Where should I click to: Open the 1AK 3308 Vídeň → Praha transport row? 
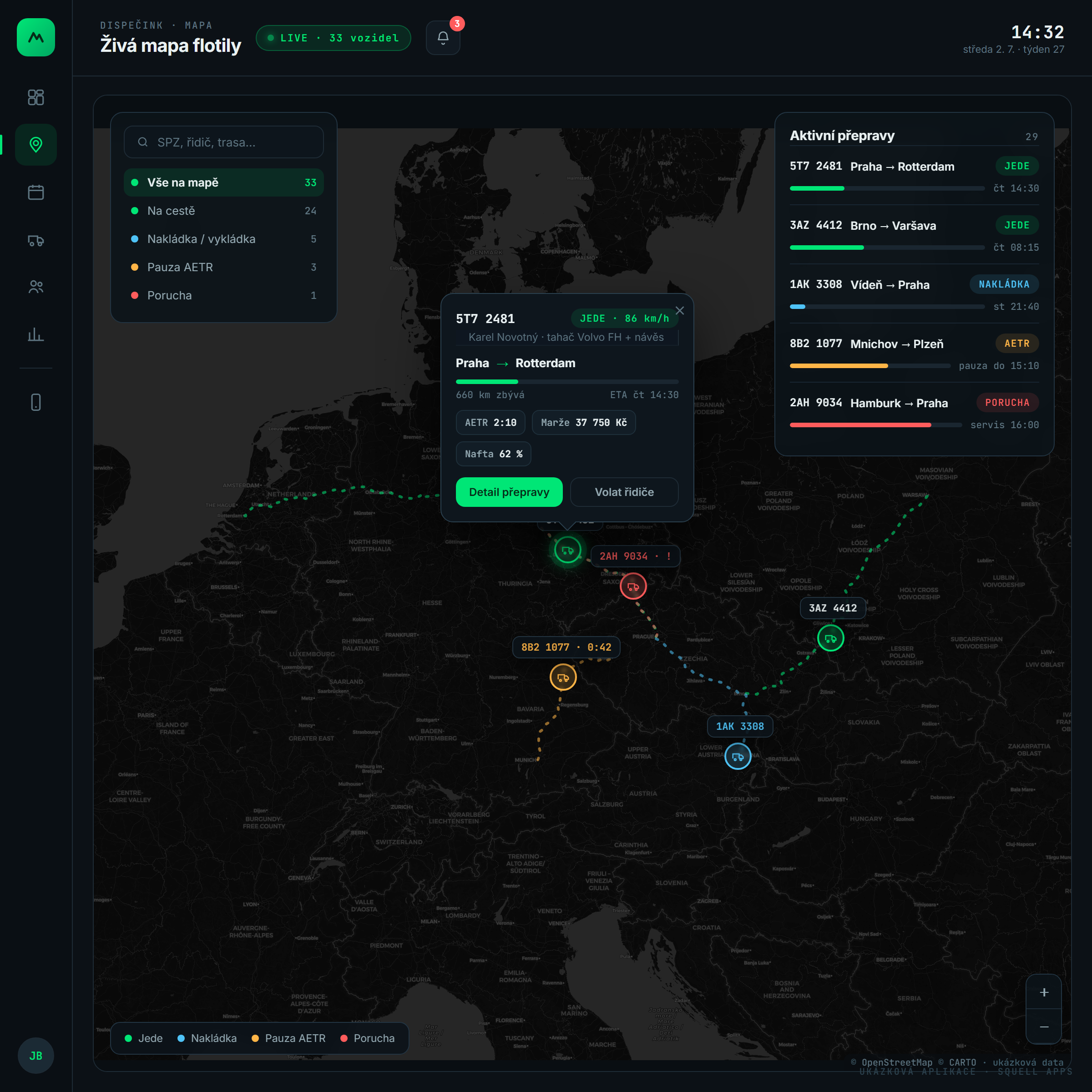[x=914, y=294]
